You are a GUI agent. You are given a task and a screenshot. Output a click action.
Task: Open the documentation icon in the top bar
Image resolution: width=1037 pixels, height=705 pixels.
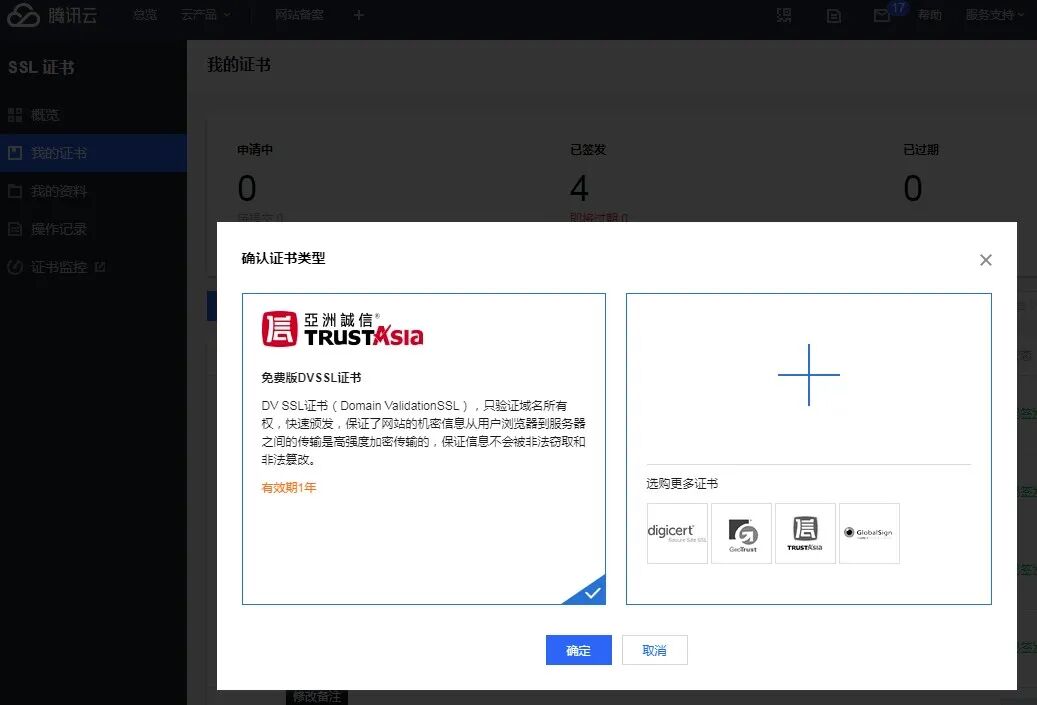coord(834,15)
